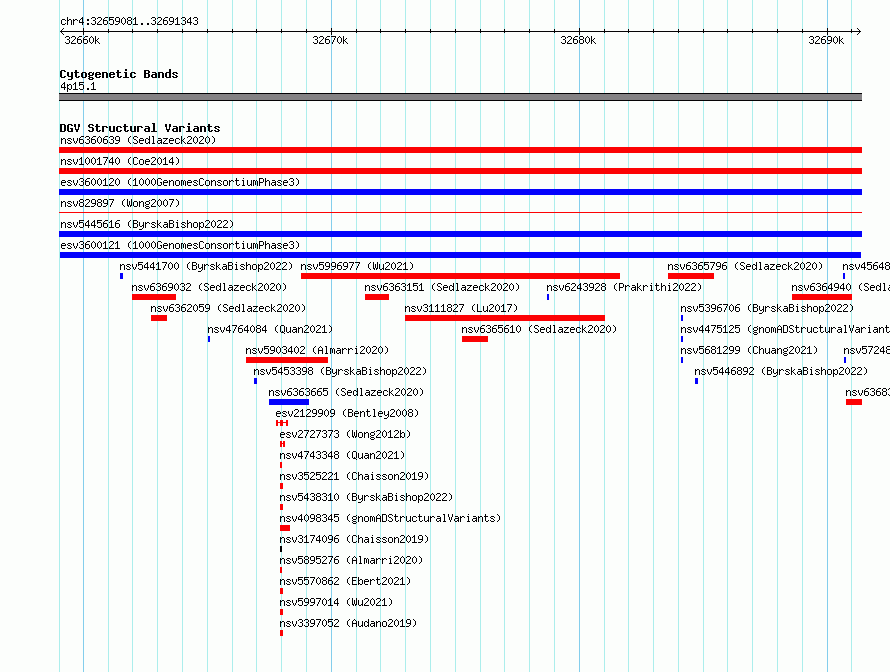Click the nsv6360639 (Sedlazeck2020) variant label

pos(138,140)
